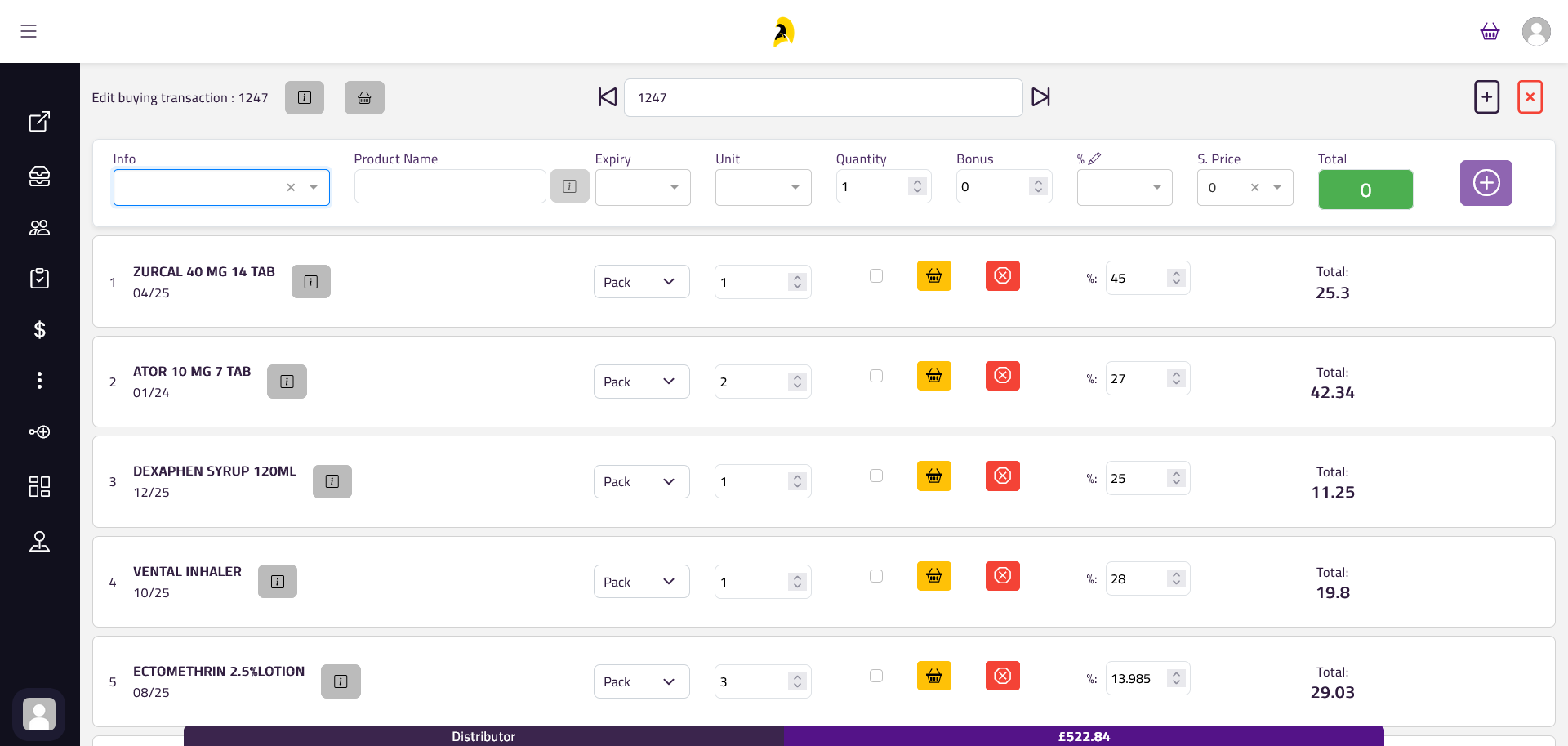Click the green Total 0 button

1365,190
